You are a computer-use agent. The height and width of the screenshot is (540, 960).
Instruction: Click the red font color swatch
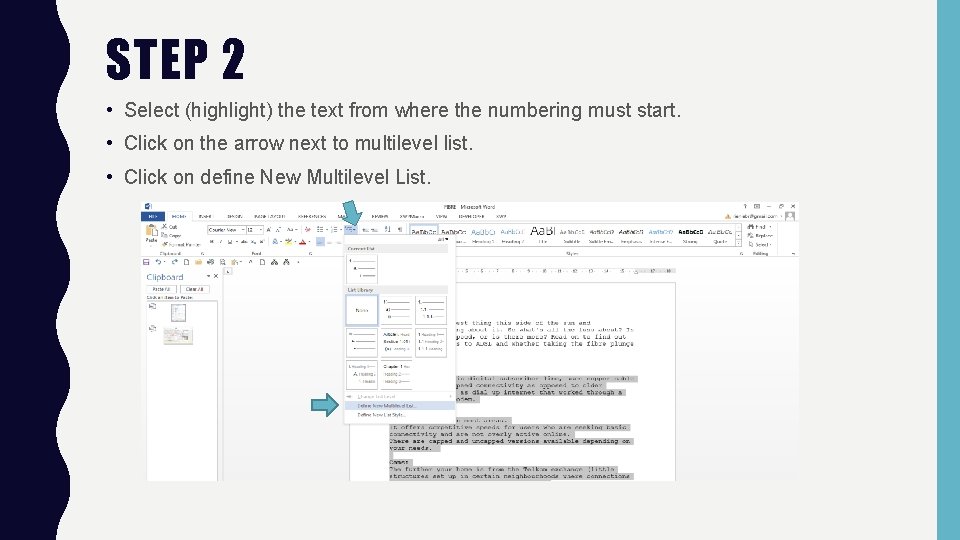pyautogui.click(x=302, y=241)
